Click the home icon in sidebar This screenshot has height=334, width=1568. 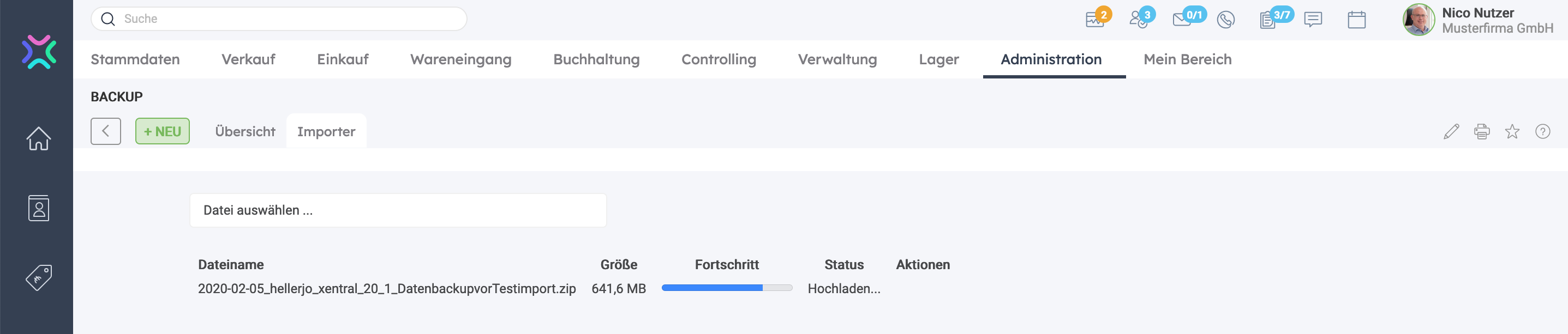pyautogui.click(x=38, y=139)
